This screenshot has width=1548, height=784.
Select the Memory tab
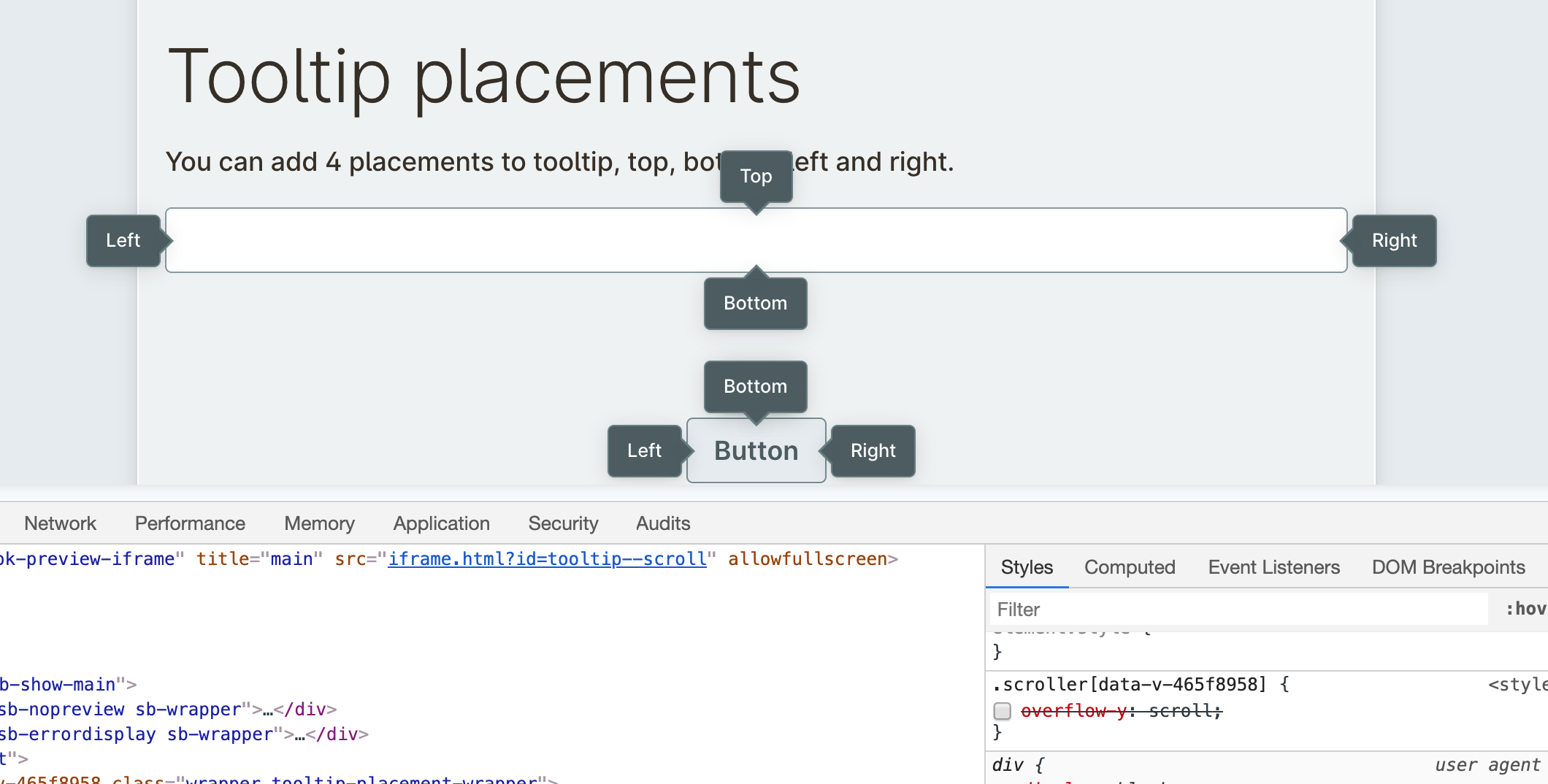pyautogui.click(x=319, y=523)
